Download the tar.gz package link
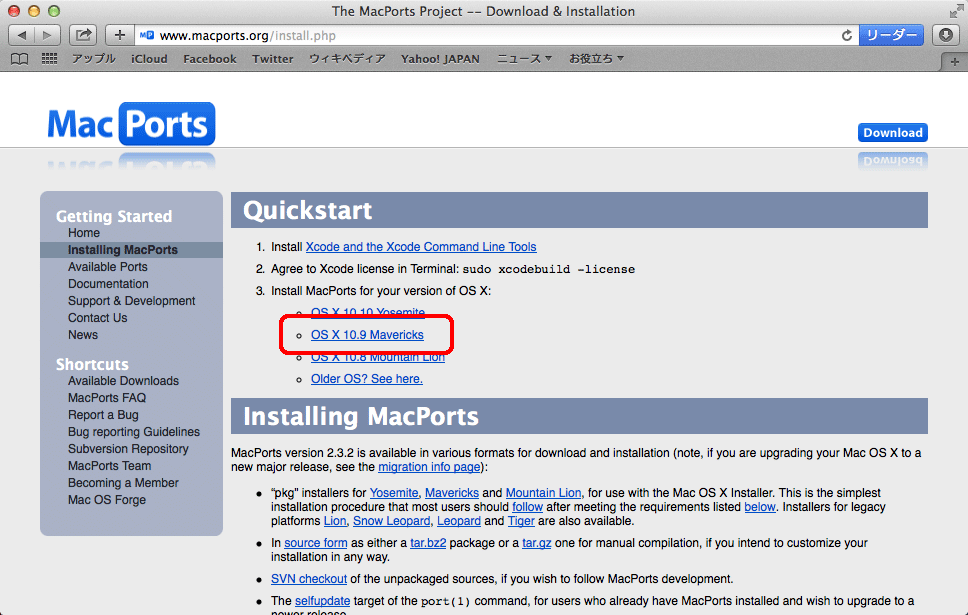Viewport: 968px width, 615px height. pos(536,543)
